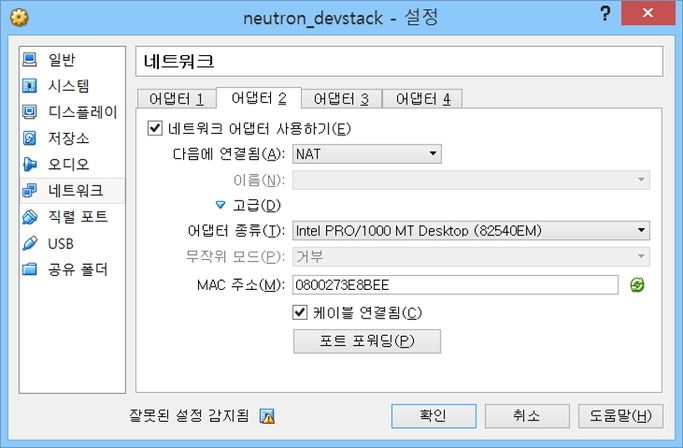Click the Audio (오디오) speaker icon
The height and width of the screenshot is (448, 683).
pos(30,164)
